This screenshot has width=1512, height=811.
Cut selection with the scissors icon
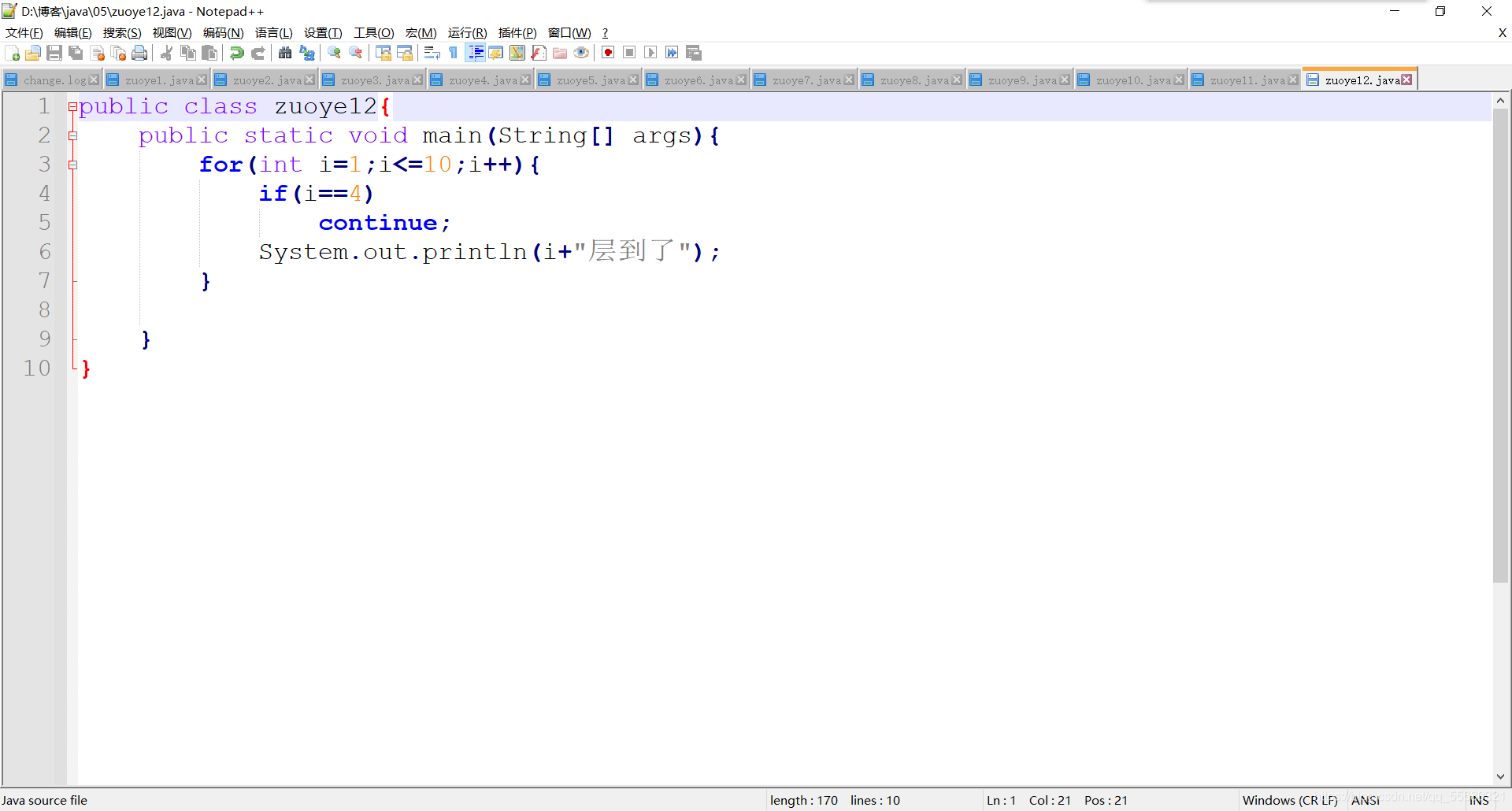click(x=166, y=53)
